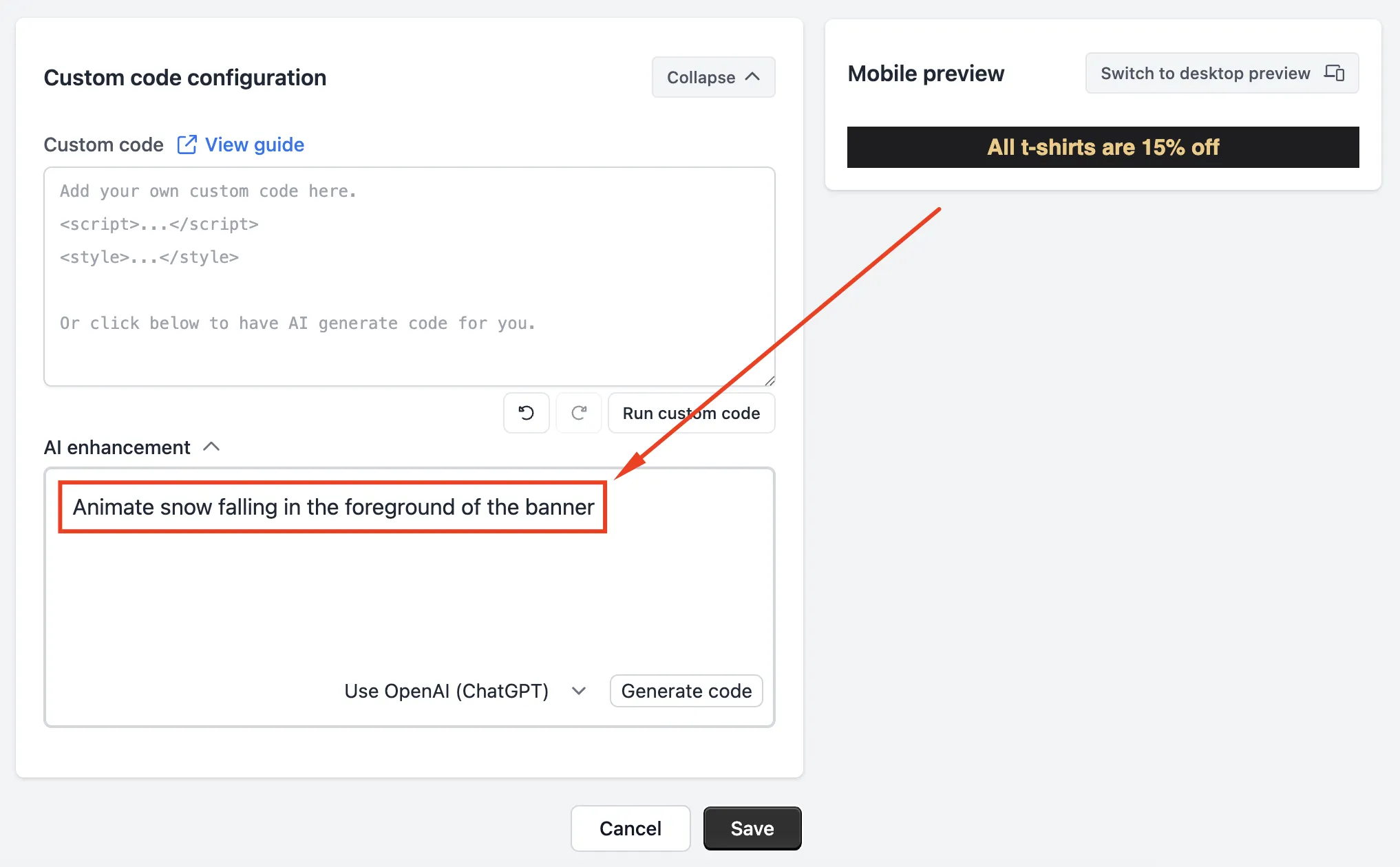Collapse the AI enhancement section chevron
The height and width of the screenshot is (867, 1400).
pyautogui.click(x=212, y=447)
